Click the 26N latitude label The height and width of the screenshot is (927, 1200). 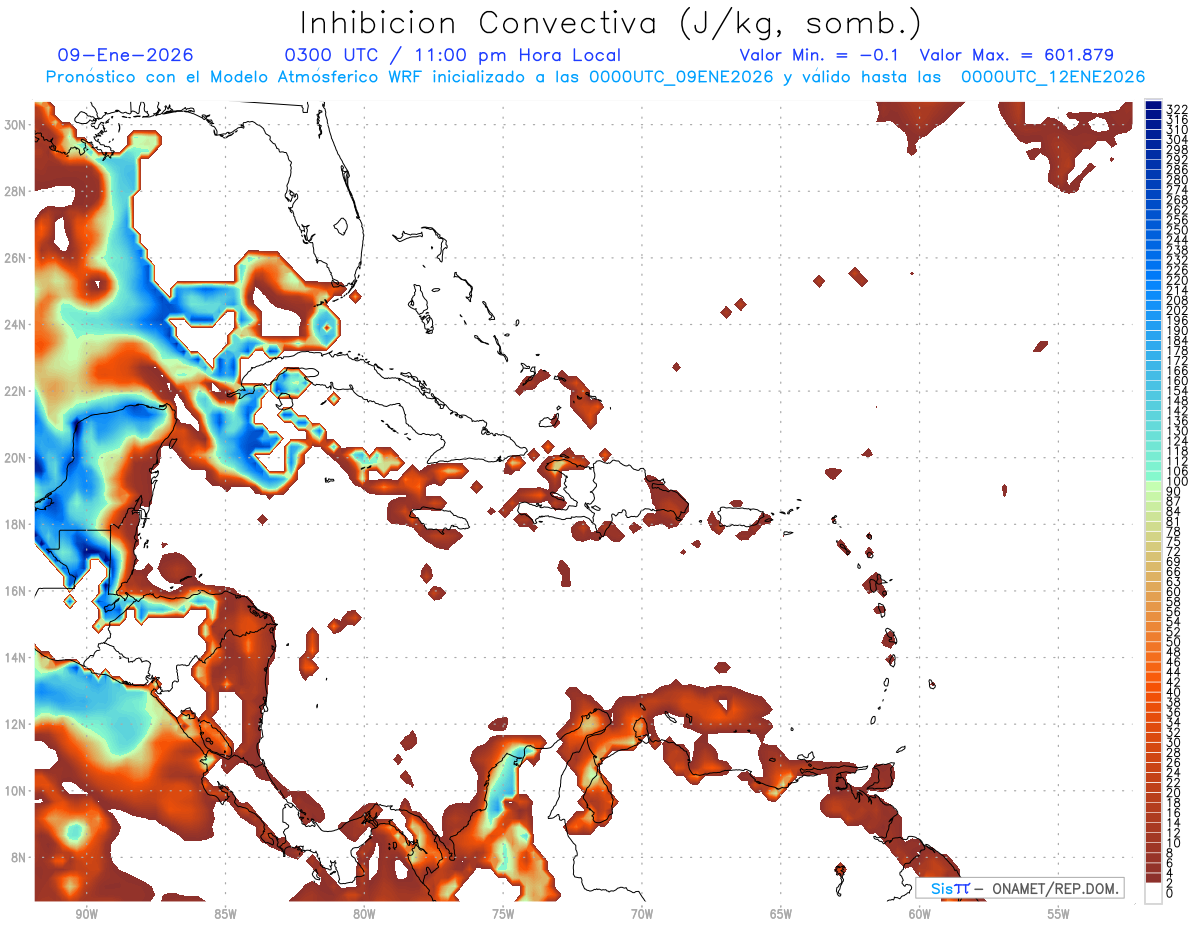click(x=16, y=258)
